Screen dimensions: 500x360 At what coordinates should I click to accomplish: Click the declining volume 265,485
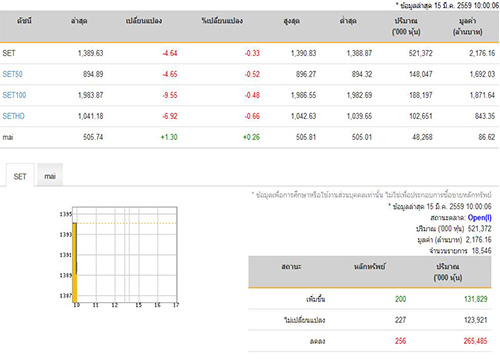pyautogui.click(x=475, y=341)
